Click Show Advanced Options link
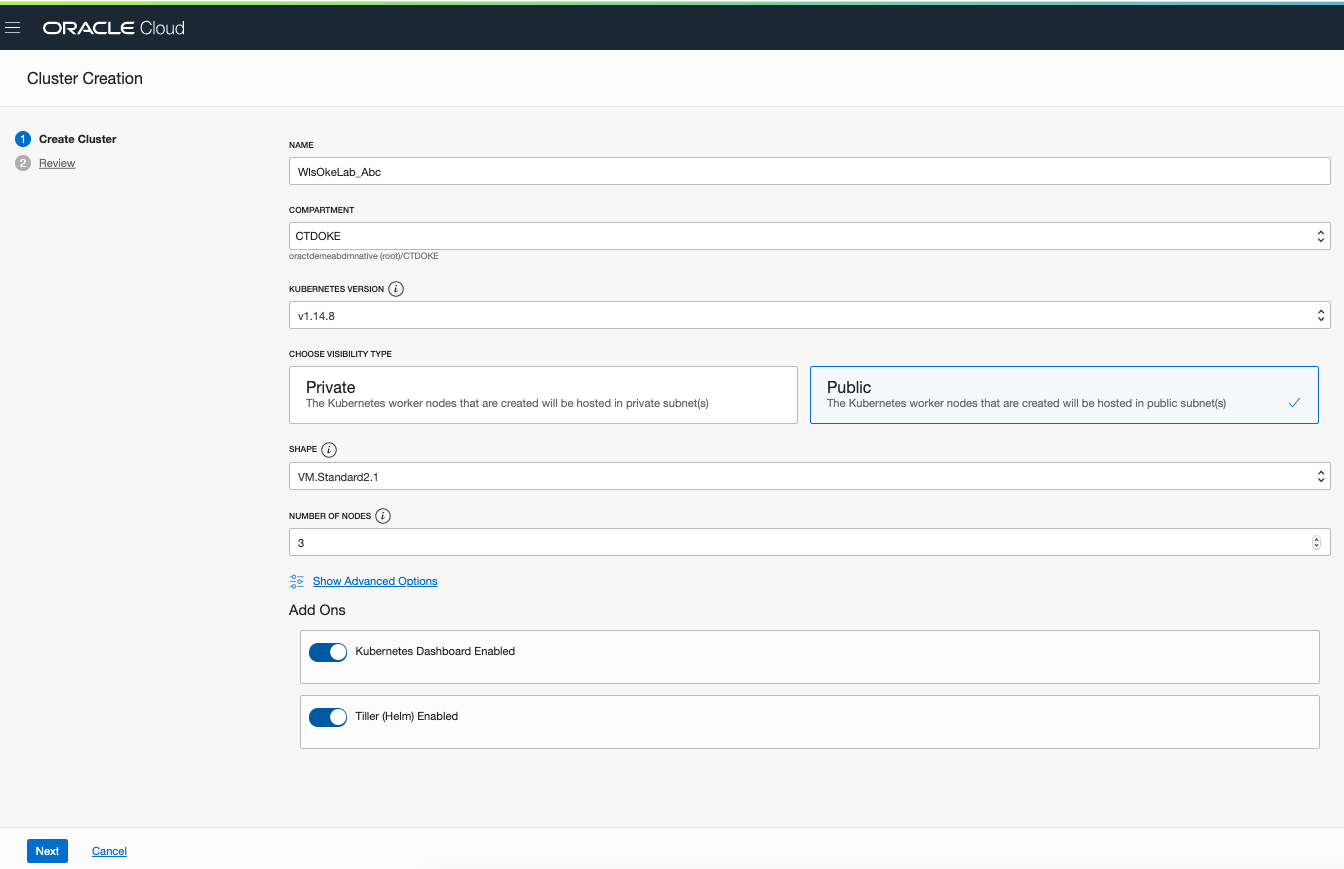The height and width of the screenshot is (869, 1344). click(375, 581)
